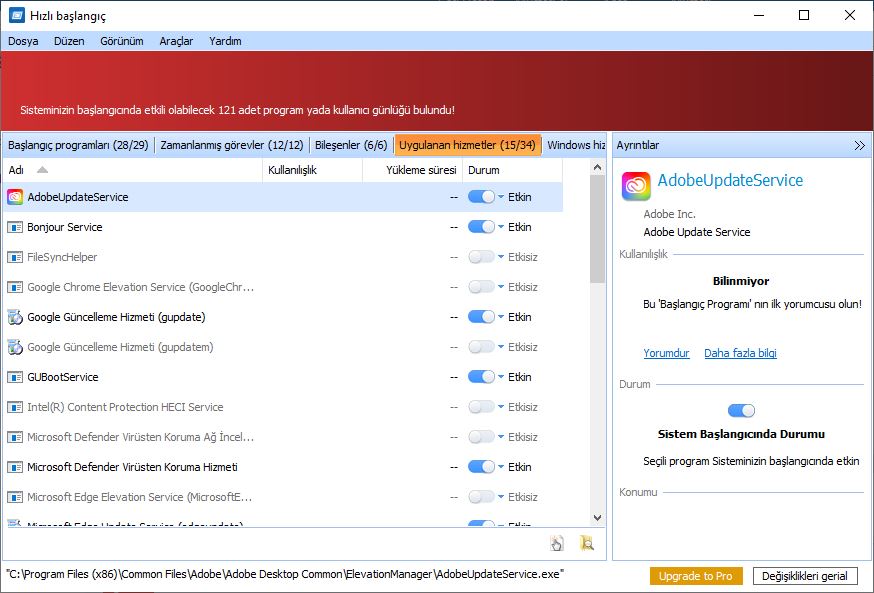Open the Yorumdur link
Viewport: 874px width, 593px height.
point(666,353)
